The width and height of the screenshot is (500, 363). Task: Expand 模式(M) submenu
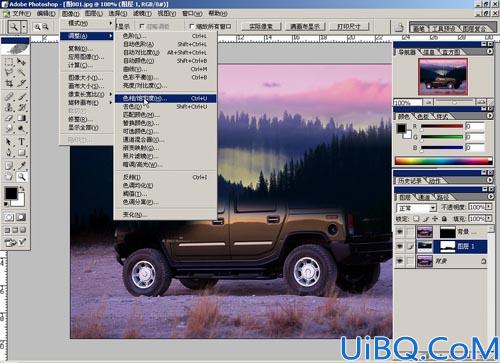pos(87,23)
